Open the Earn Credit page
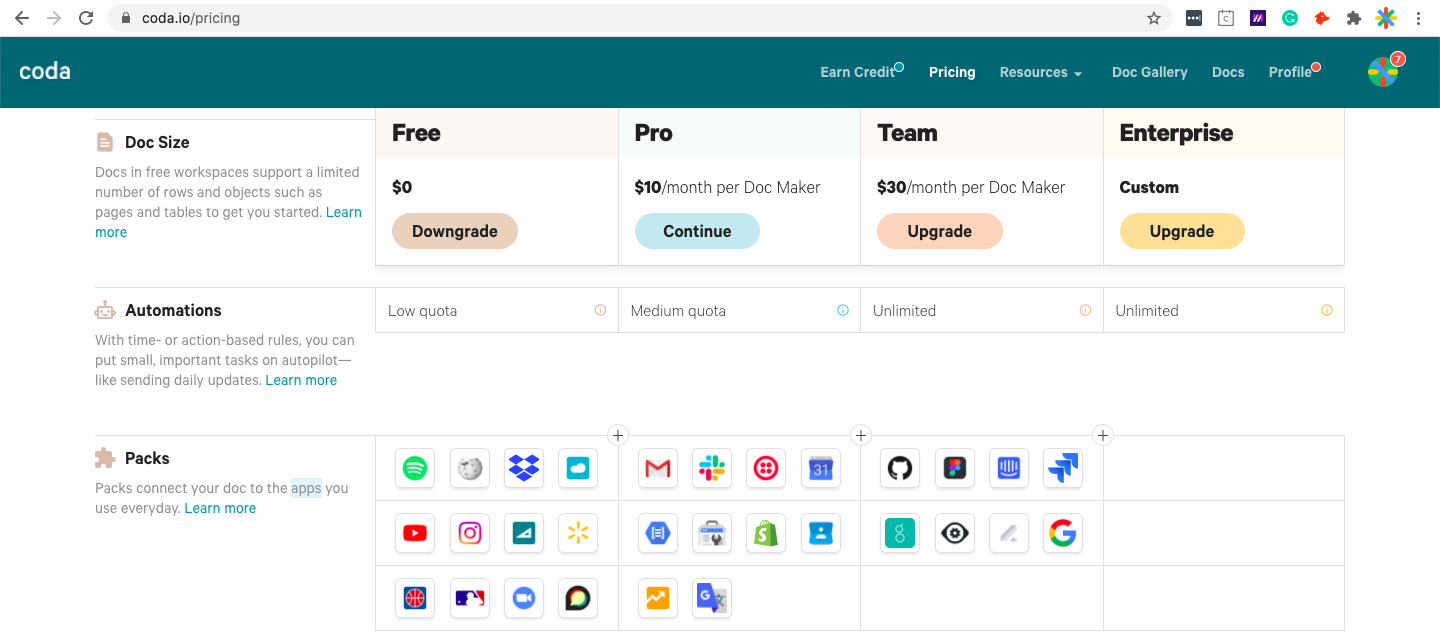Image resolution: width=1440 pixels, height=643 pixels. pyautogui.click(x=858, y=72)
